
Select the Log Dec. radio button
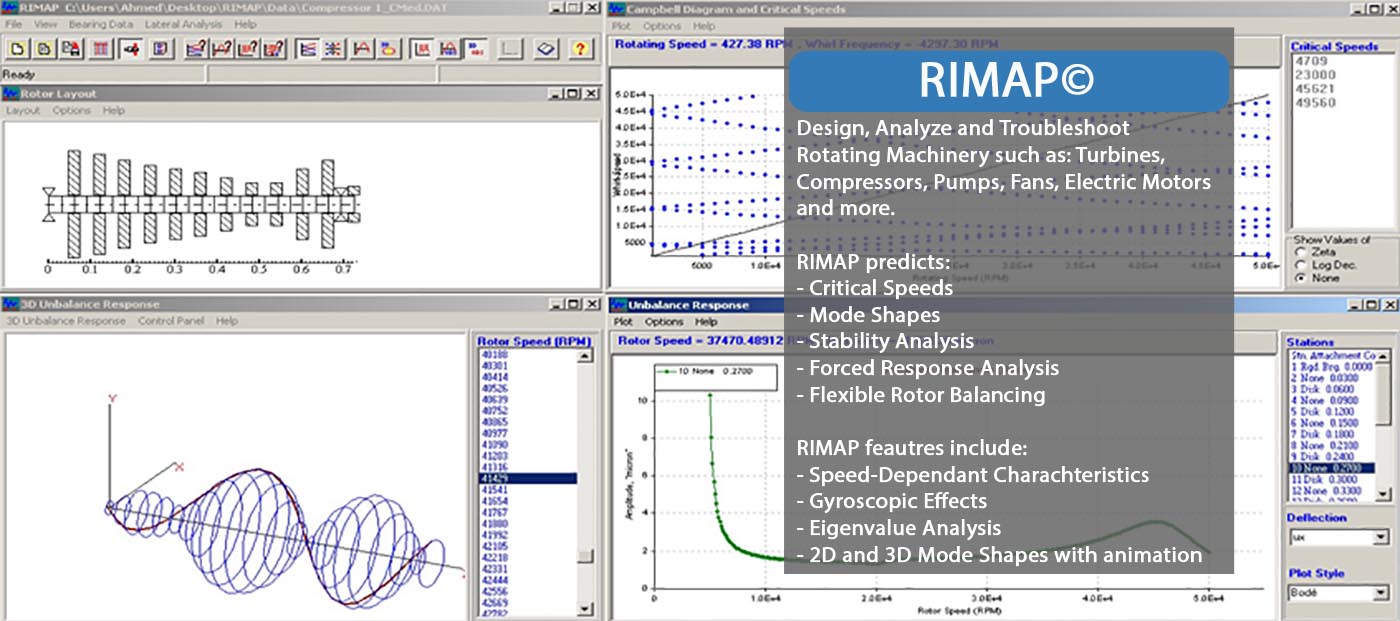[1301, 265]
